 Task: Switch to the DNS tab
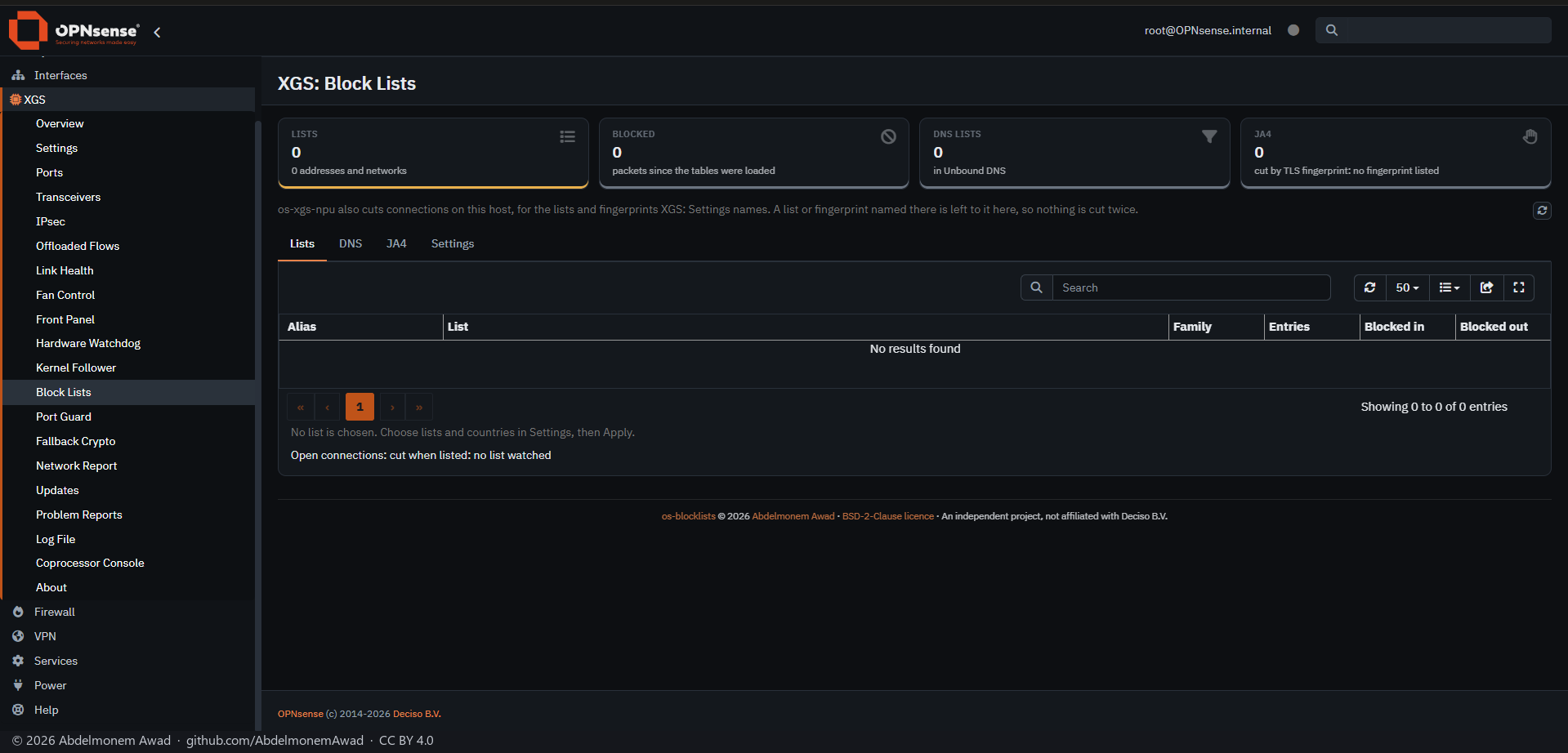(x=351, y=243)
